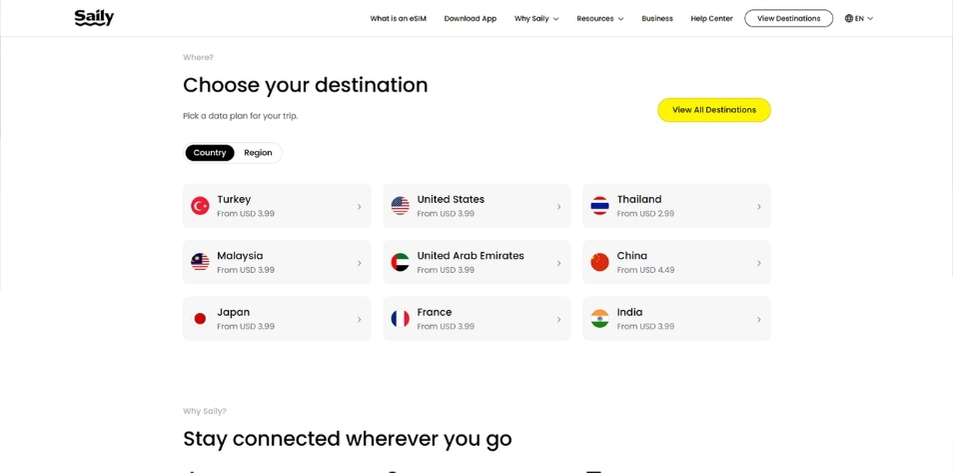Viewport: 953px width, 473px height.
Task: Open the EN language dropdown
Action: pos(864,18)
